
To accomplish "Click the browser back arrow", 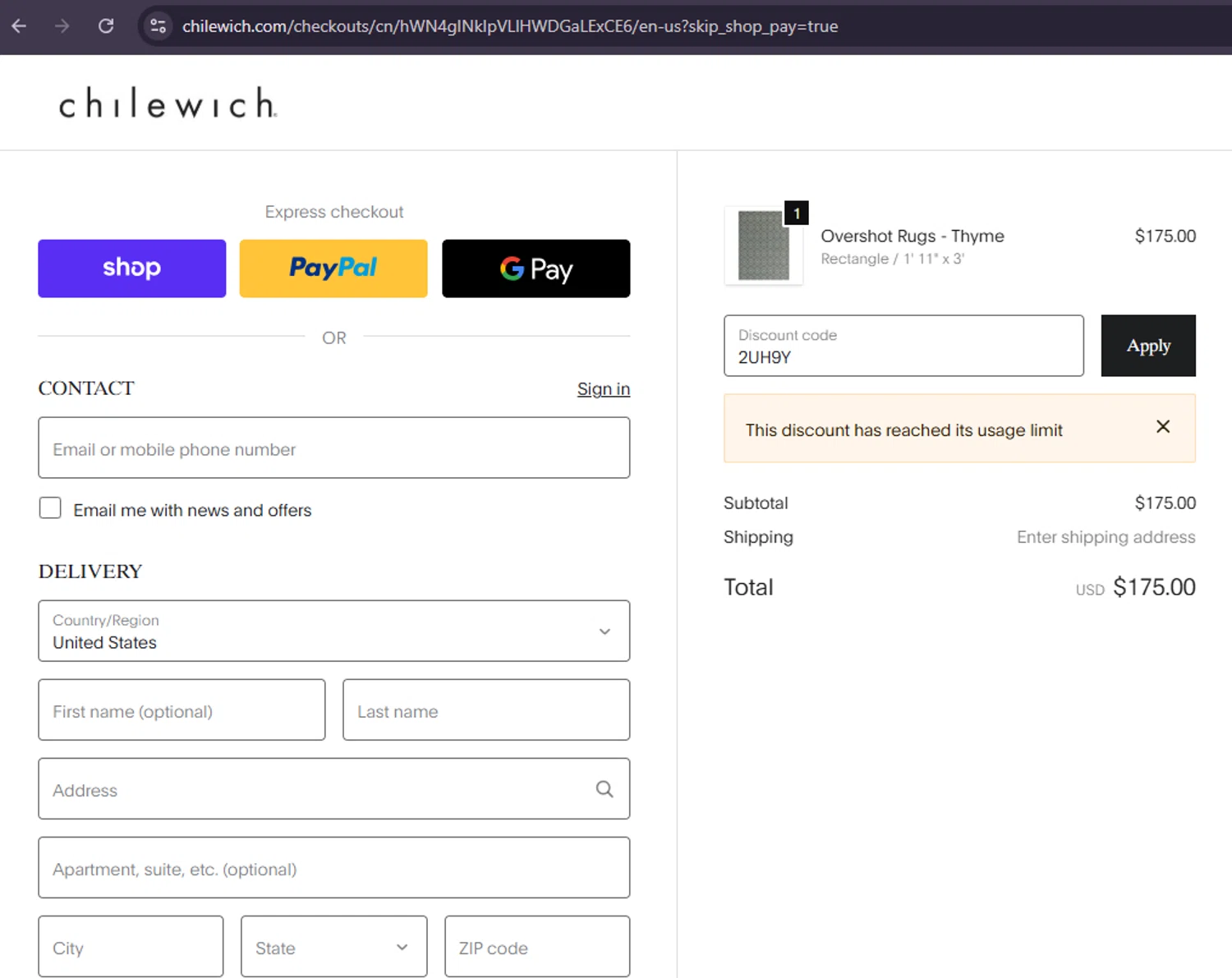I will (19, 26).
